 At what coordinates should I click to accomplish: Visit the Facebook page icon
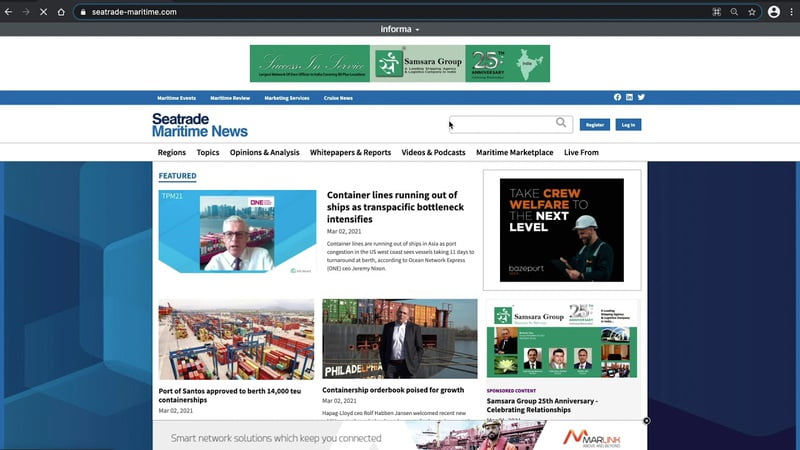[617, 97]
